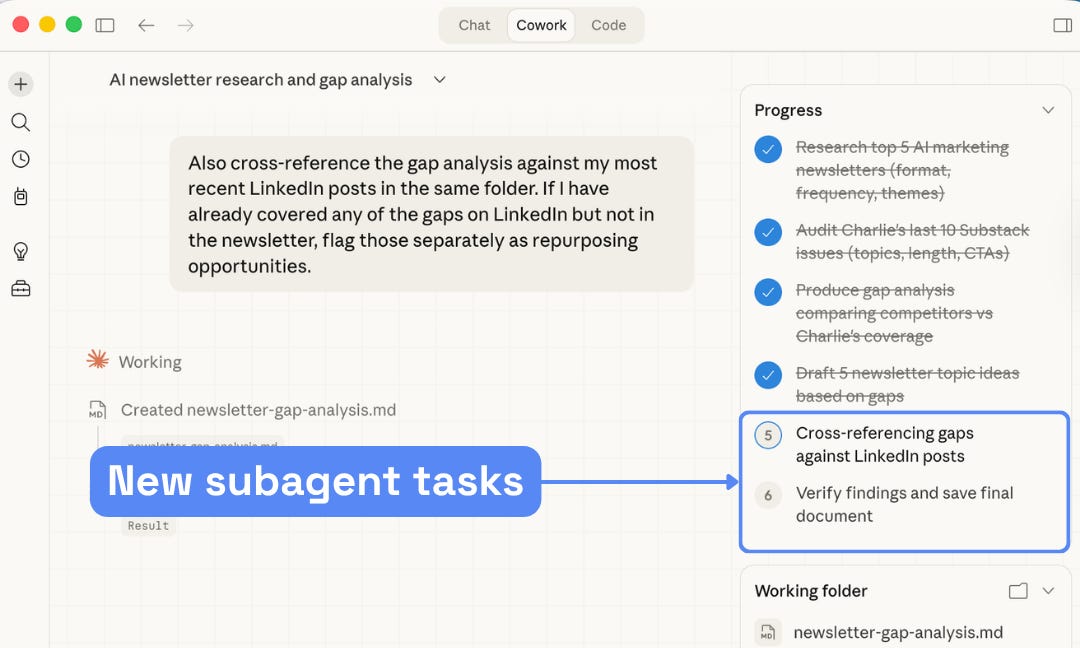Switch to the Chat tab

point(474,25)
